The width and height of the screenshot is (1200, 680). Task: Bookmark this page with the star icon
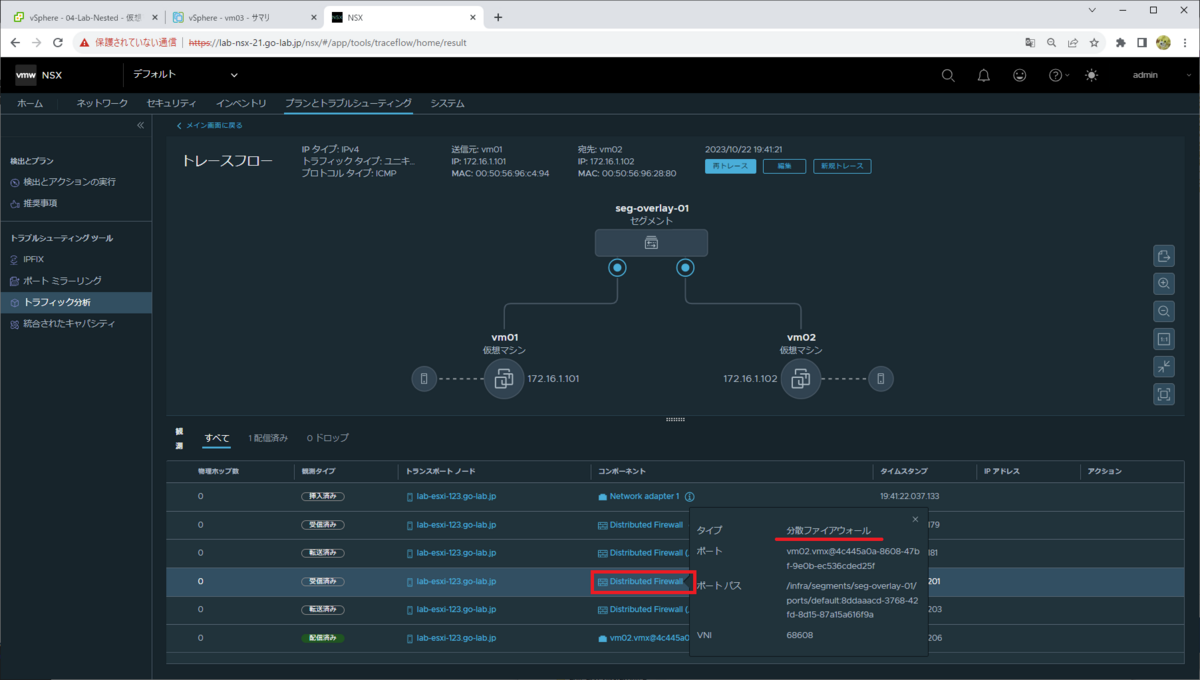1095,43
